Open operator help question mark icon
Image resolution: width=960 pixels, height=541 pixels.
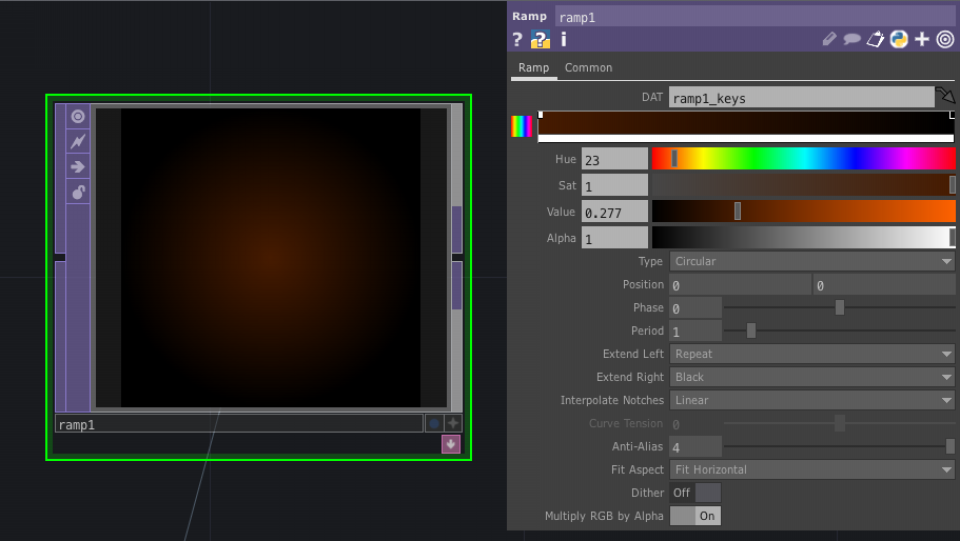click(517, 40)
